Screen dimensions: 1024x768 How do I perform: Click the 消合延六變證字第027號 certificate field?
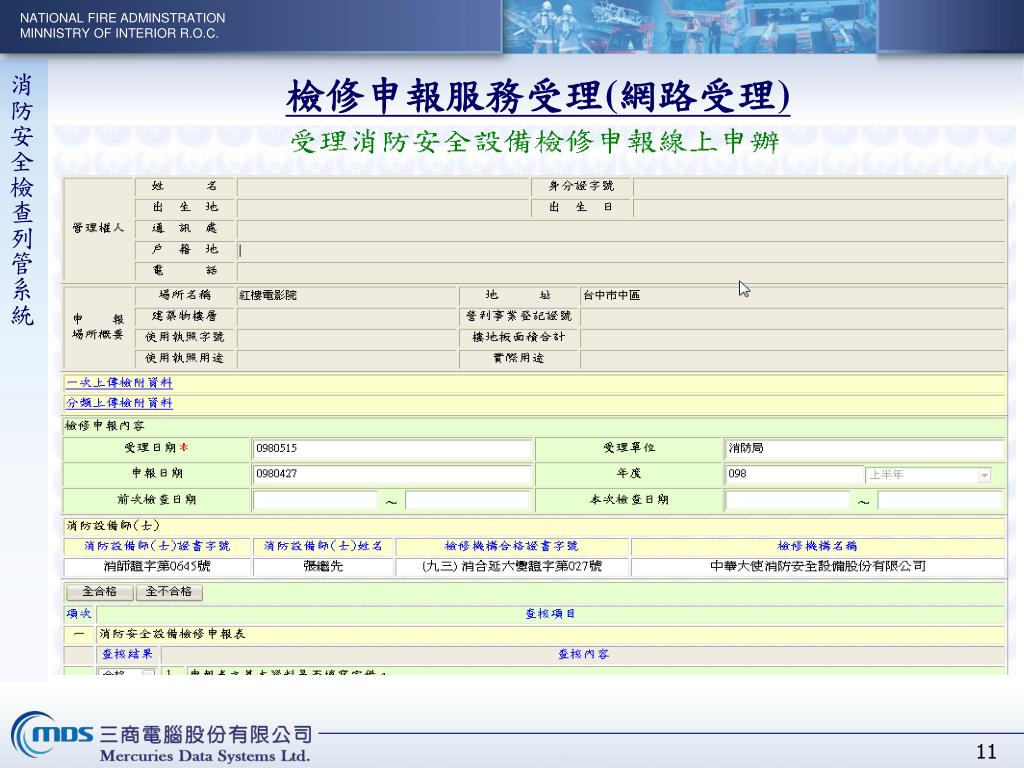coord(512,566)
